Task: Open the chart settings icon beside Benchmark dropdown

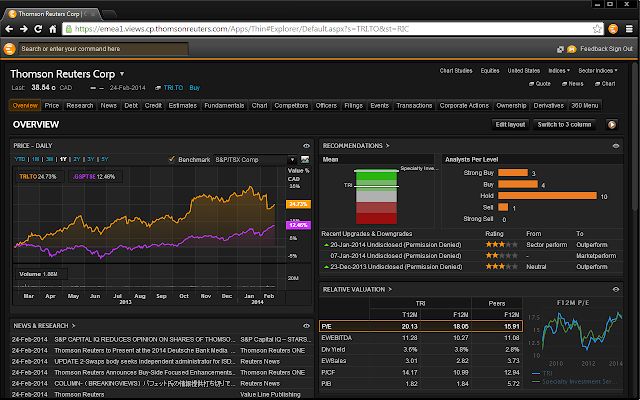Action: [304, 160]
